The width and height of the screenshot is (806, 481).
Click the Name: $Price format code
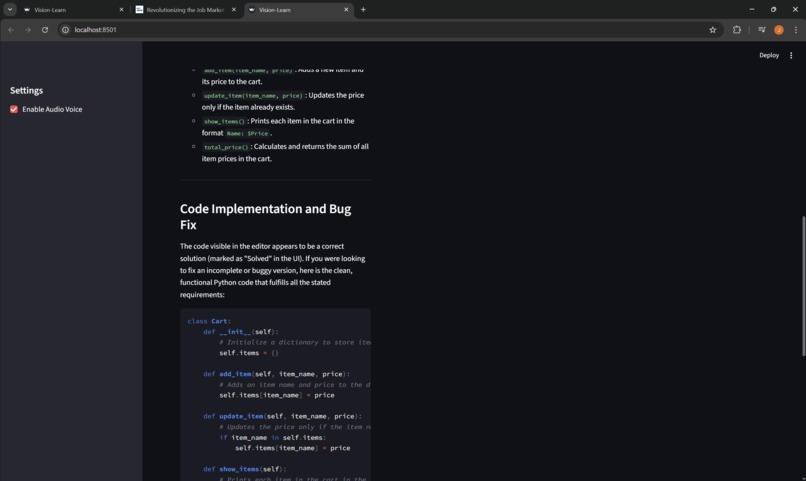[247, 134]
